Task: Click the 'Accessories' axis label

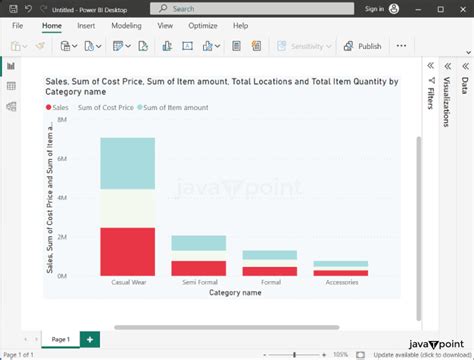Action: (x=342, y=282)
